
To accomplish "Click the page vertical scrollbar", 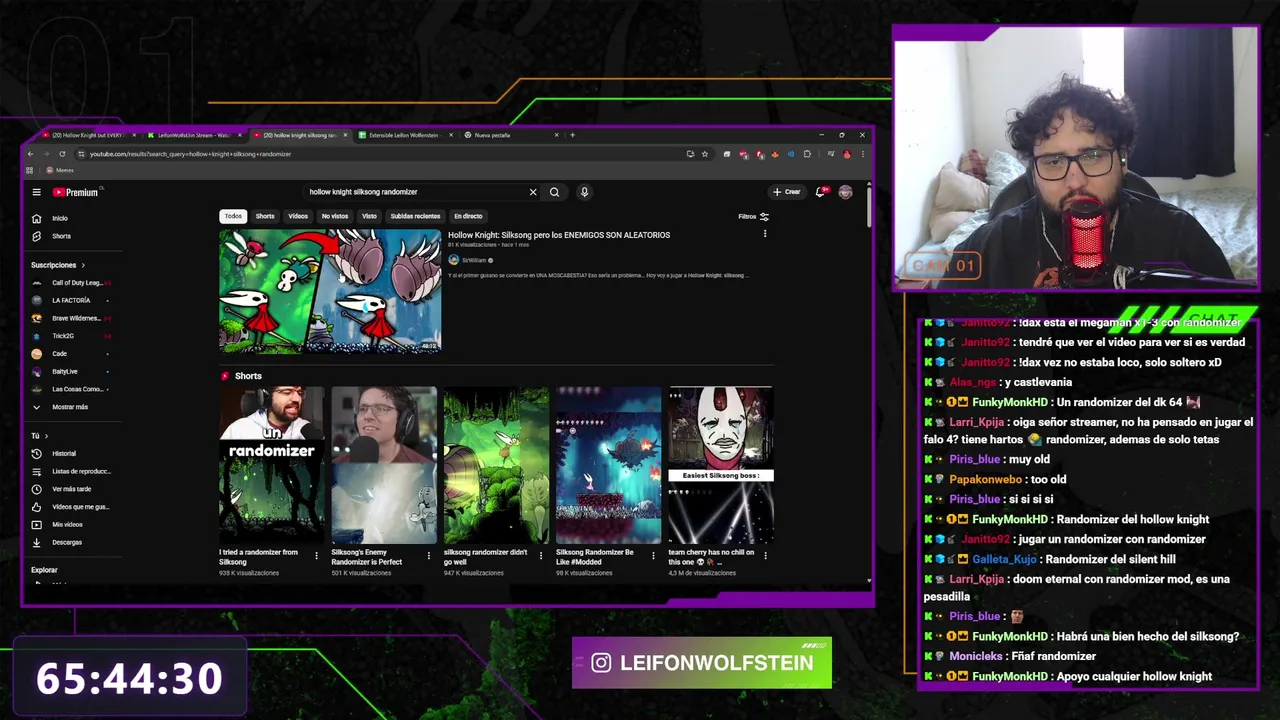I will [x=868, y=206].
